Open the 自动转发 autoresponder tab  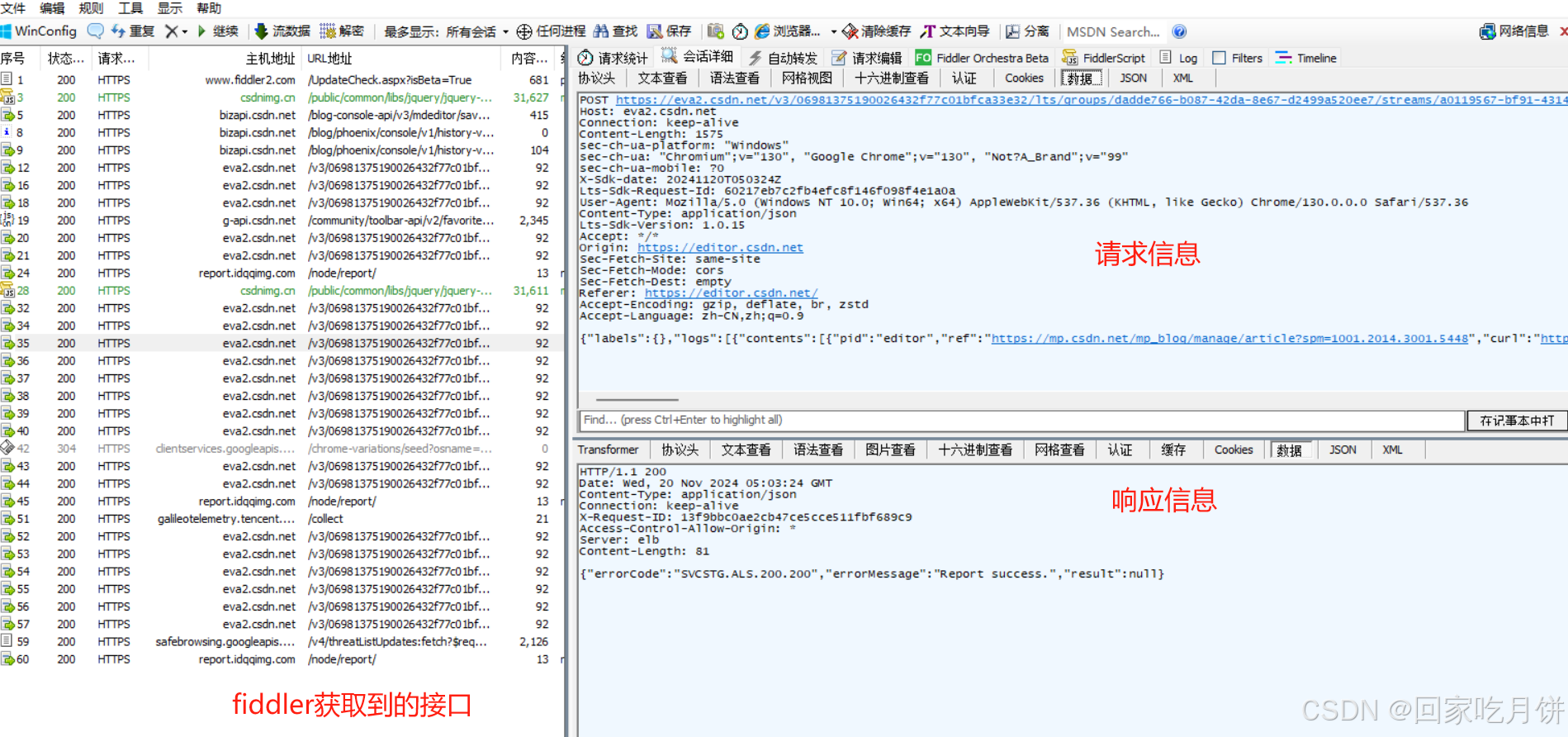point(783,58)
